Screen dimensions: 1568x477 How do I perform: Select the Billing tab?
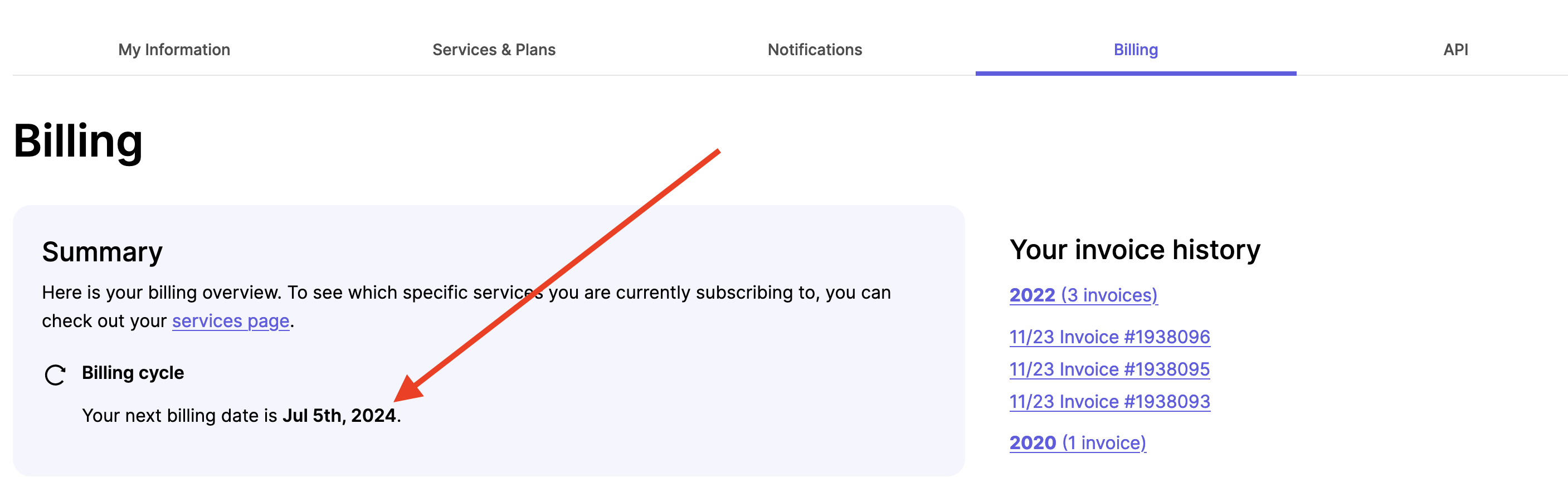1135,49
